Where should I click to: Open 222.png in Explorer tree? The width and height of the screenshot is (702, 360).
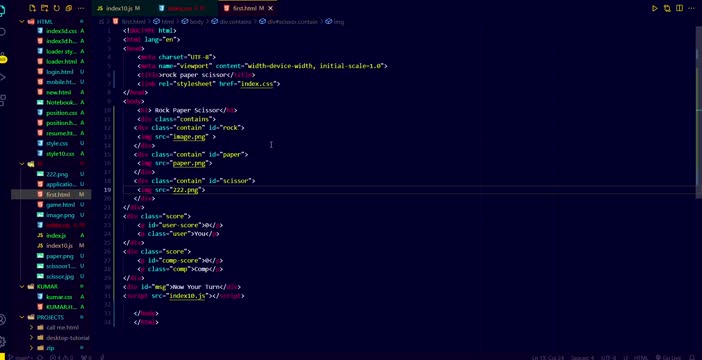click(57, 174)
